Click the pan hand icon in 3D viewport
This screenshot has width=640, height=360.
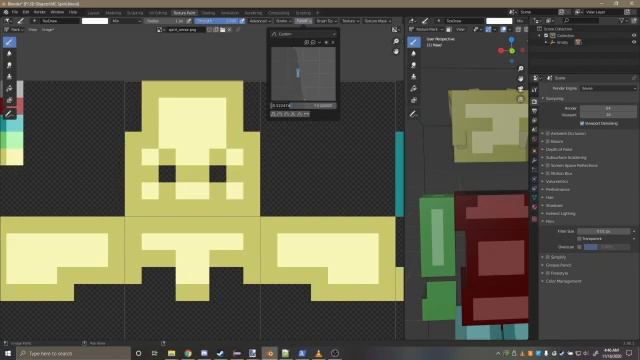point(520,79)
